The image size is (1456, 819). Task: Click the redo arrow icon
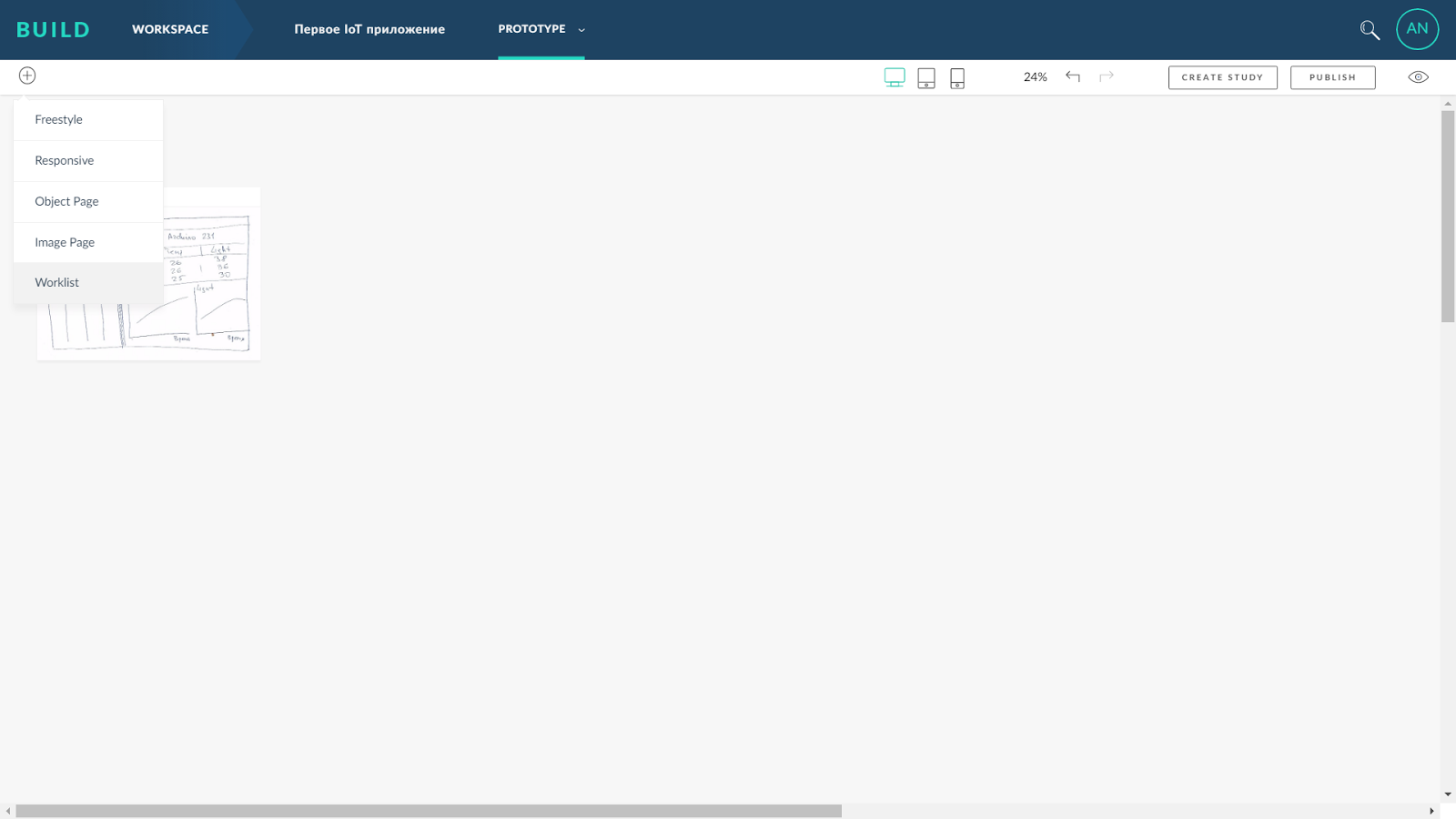(x=1107, y=76)
